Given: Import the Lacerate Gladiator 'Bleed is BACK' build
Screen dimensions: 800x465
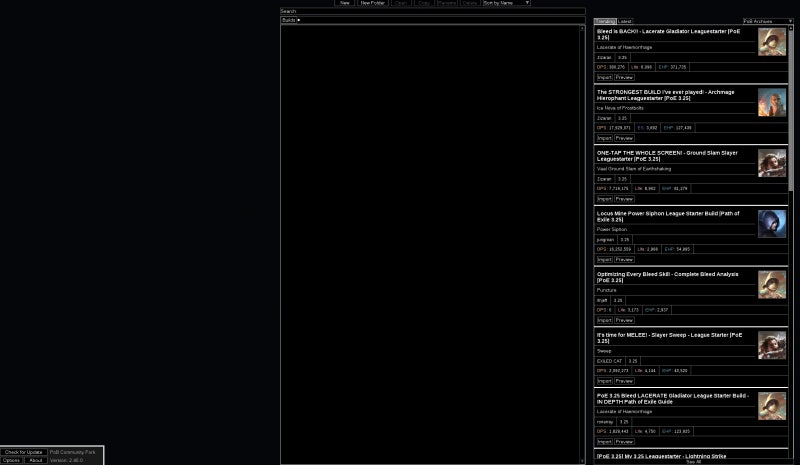Looking at the screenshot, I should (x=605, y=77).
